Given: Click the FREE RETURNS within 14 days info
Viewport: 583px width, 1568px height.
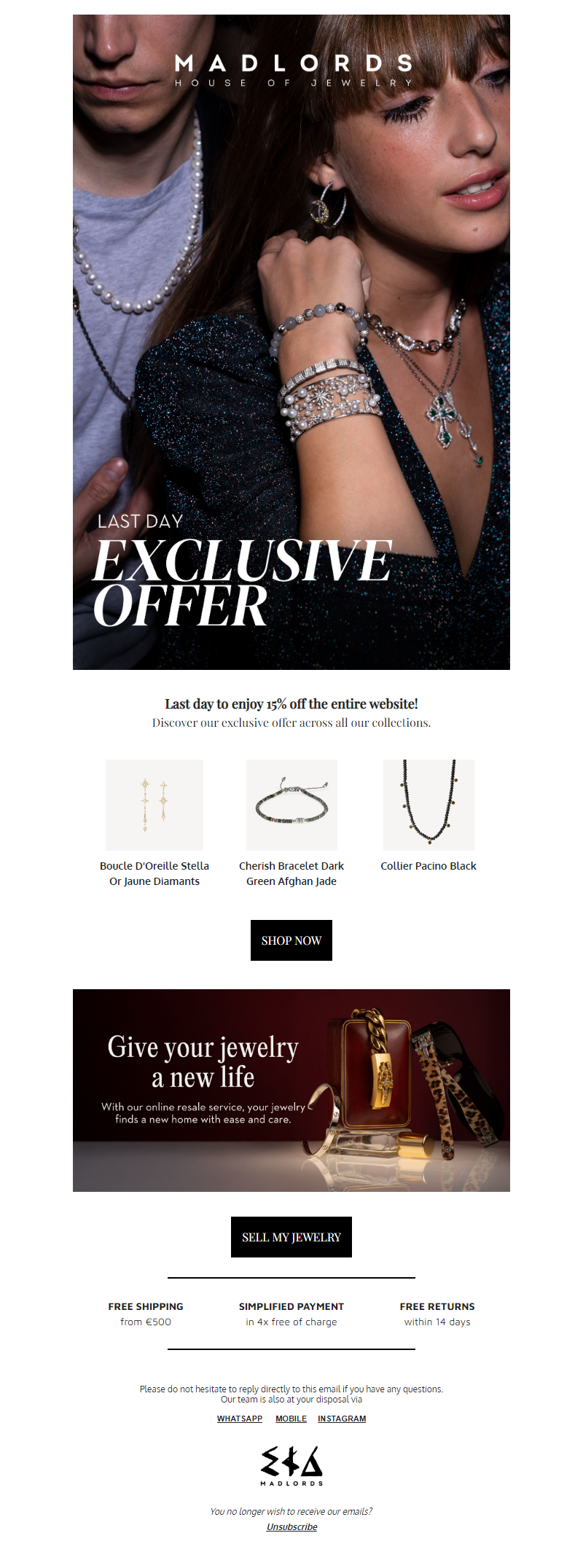Looking at the screenshot, I should click(x=437, y=1314).
